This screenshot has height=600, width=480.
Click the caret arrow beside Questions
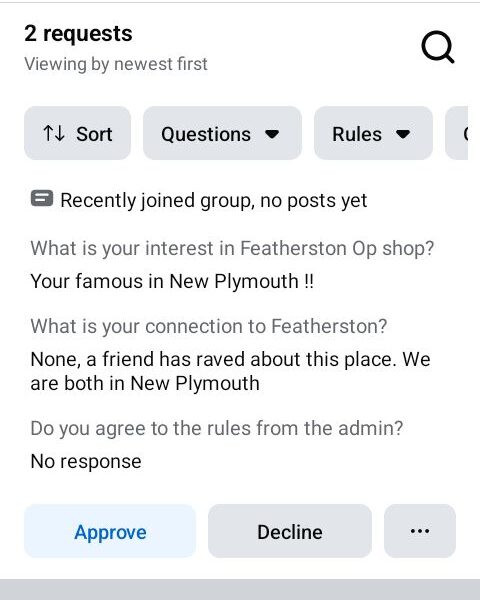pos(272,134)
